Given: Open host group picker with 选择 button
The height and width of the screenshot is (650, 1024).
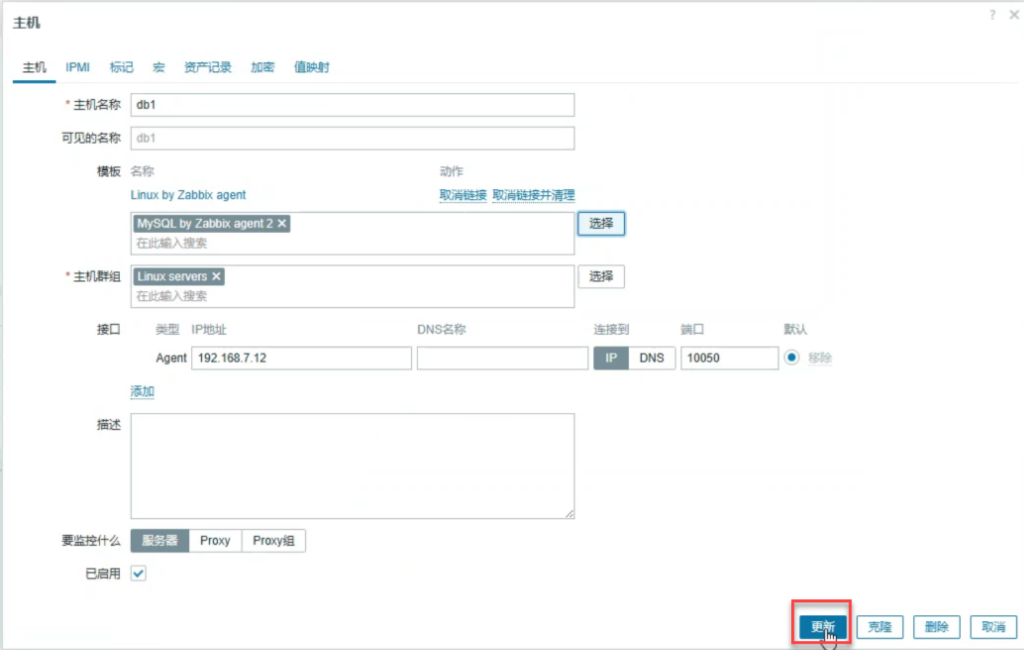Looking at the screenshot, I should 601,277.
